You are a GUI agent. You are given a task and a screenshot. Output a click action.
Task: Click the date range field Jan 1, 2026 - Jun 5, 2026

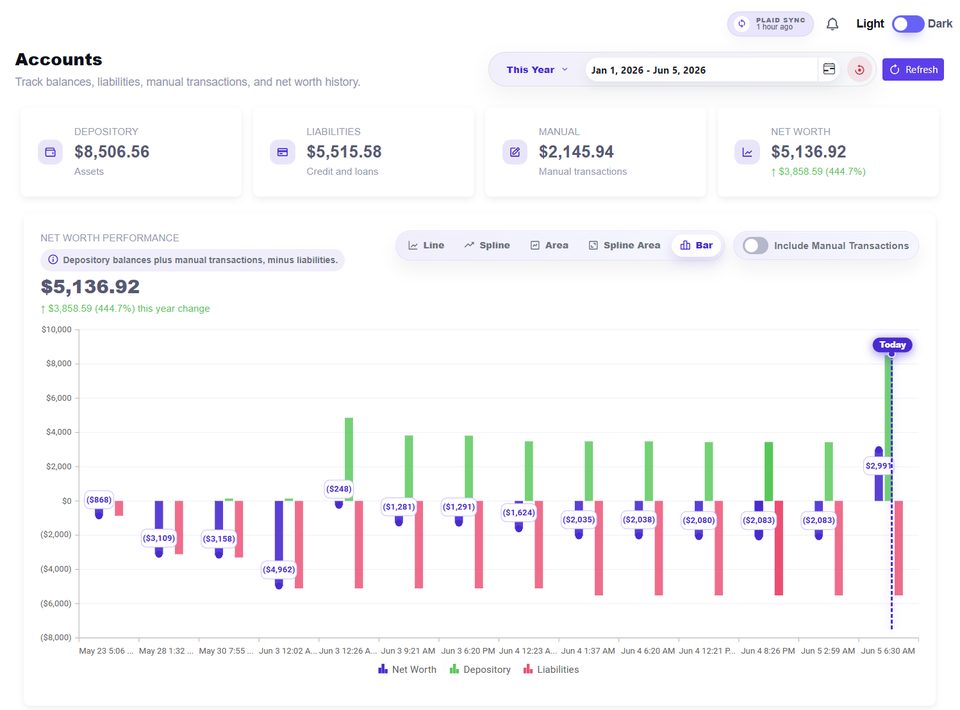pyautogui.click(x=700, y=70)
